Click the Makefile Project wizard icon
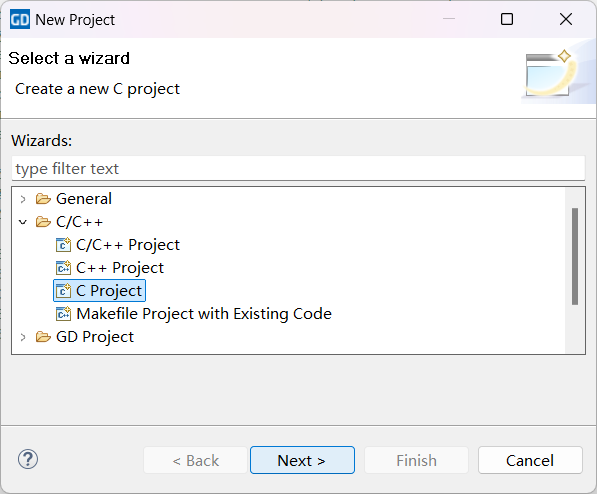597x494 pixels. 63,314
